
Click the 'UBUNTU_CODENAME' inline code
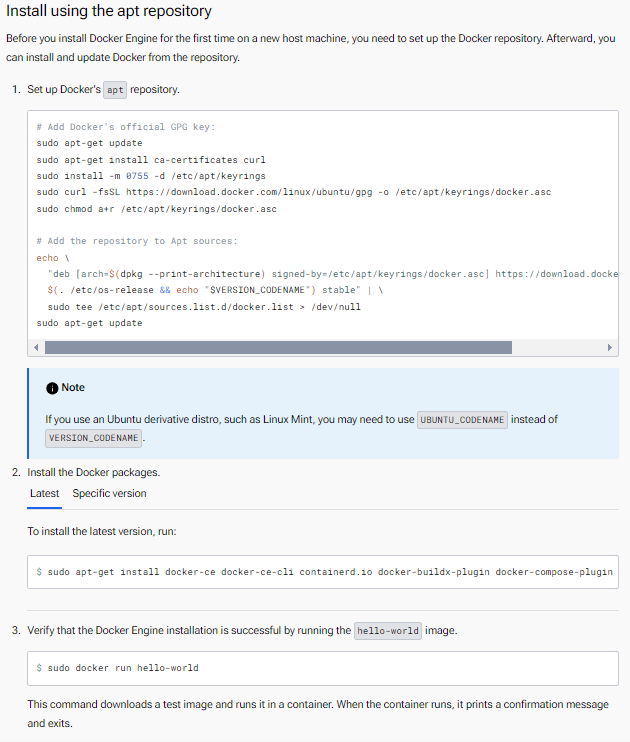coord(462,420)
